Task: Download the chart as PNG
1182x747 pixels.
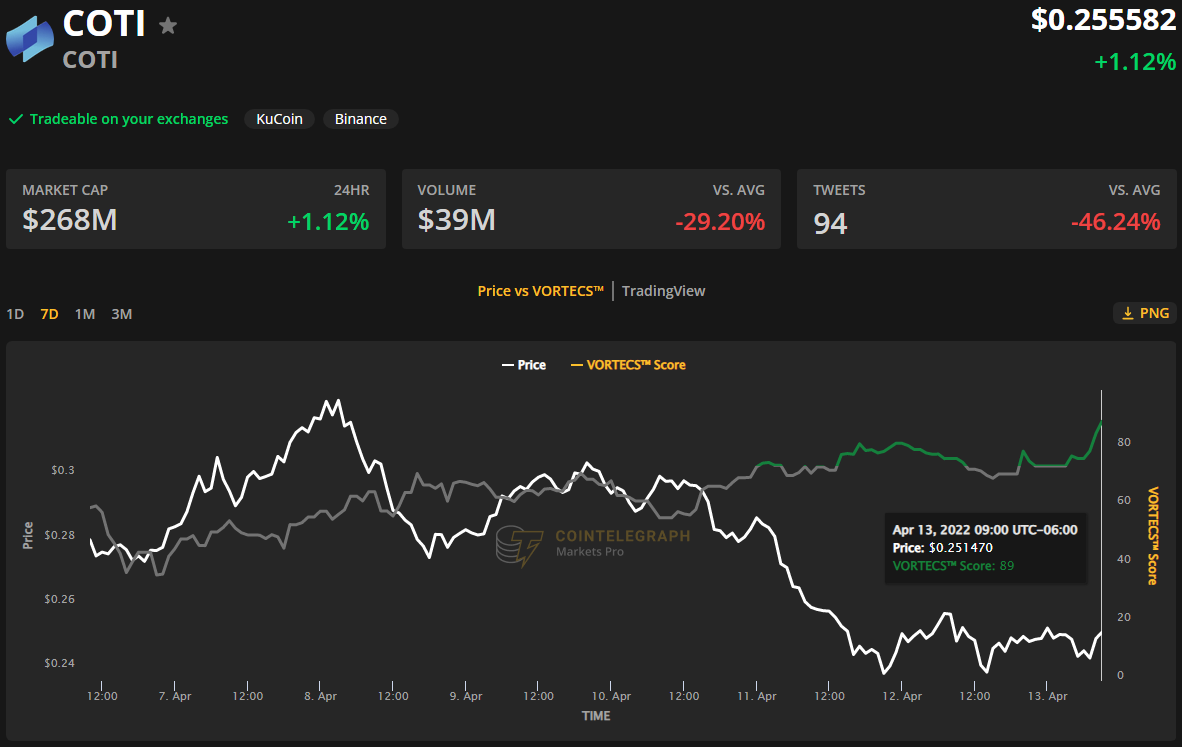Action: point(1144,313)
